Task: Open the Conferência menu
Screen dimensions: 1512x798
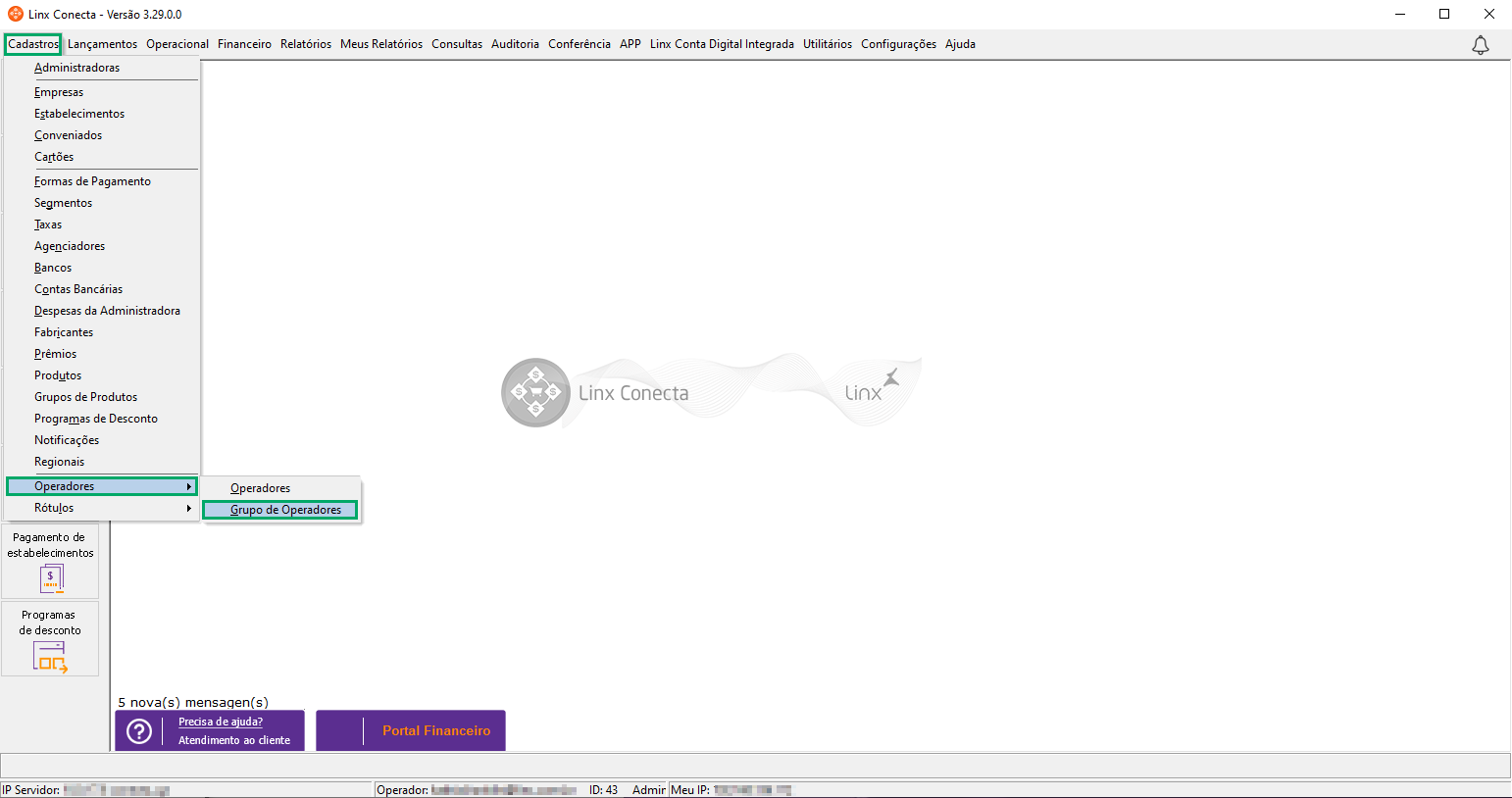Action: click(x=580, y=44)
